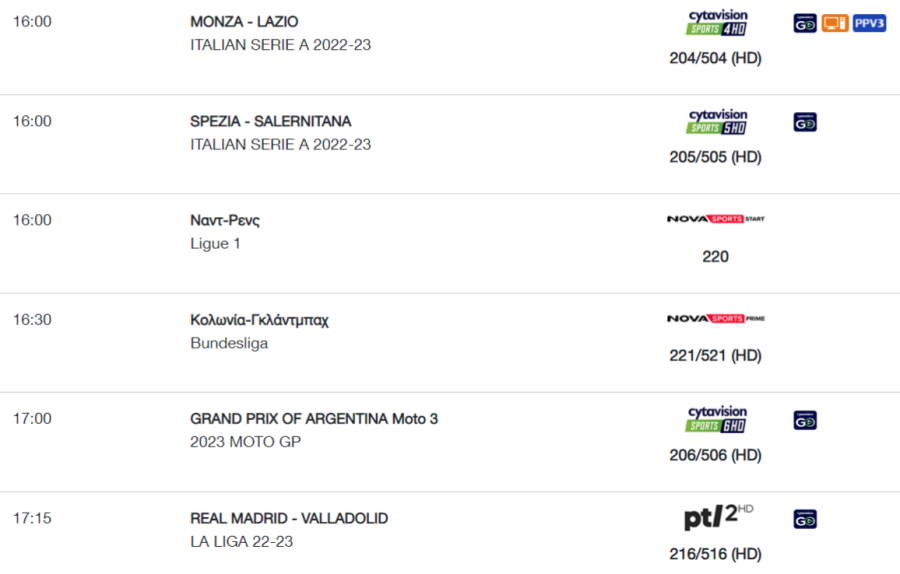The height and width of the screenshot is (574, 900).
Task: Click the Go icon in Real Madrid - Valladolid row
Action: click(x=805, y=519)
